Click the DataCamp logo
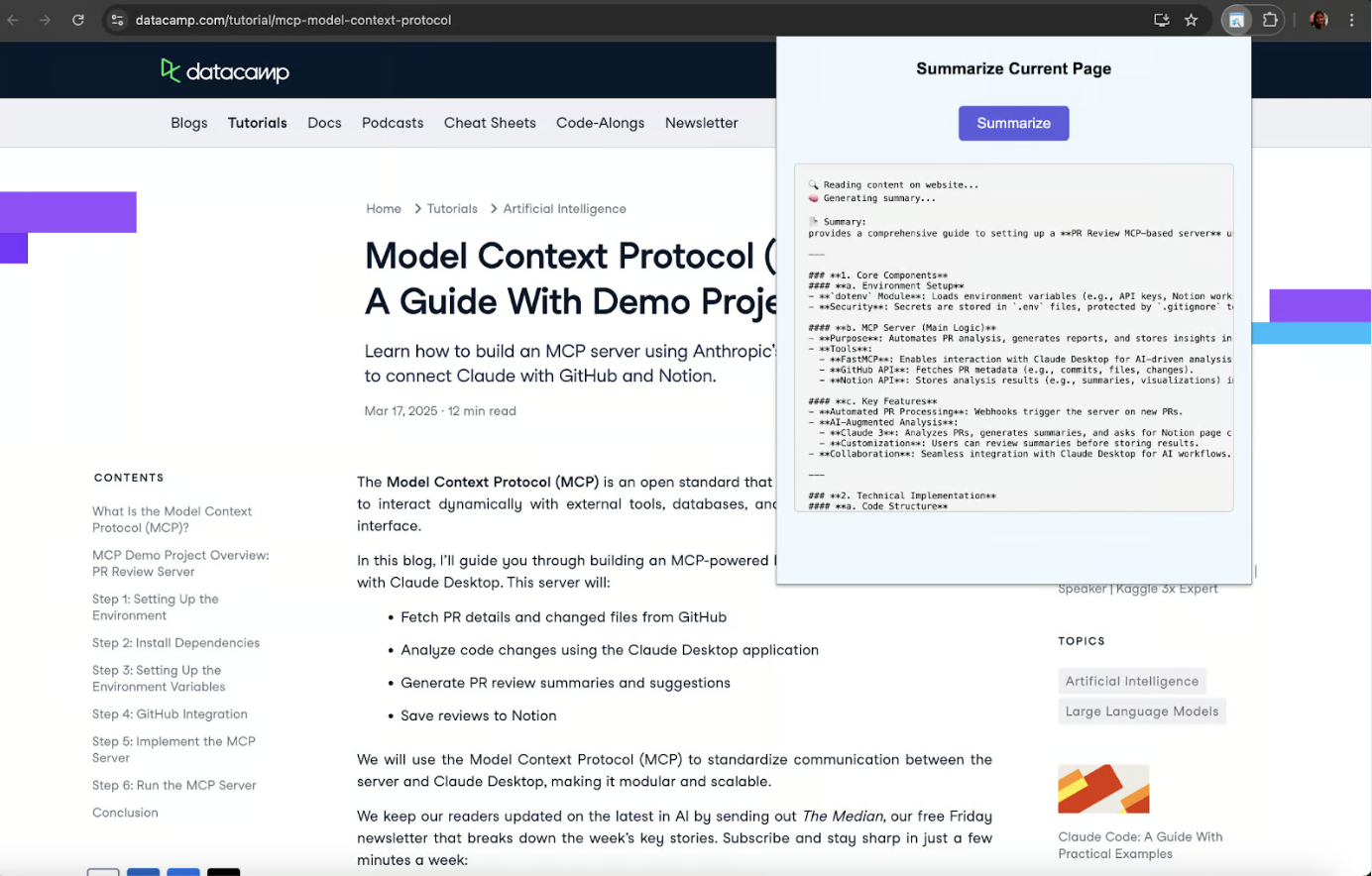Image resolution: width=1372 pixels, height=876 pixels. [x=225, y=71]
